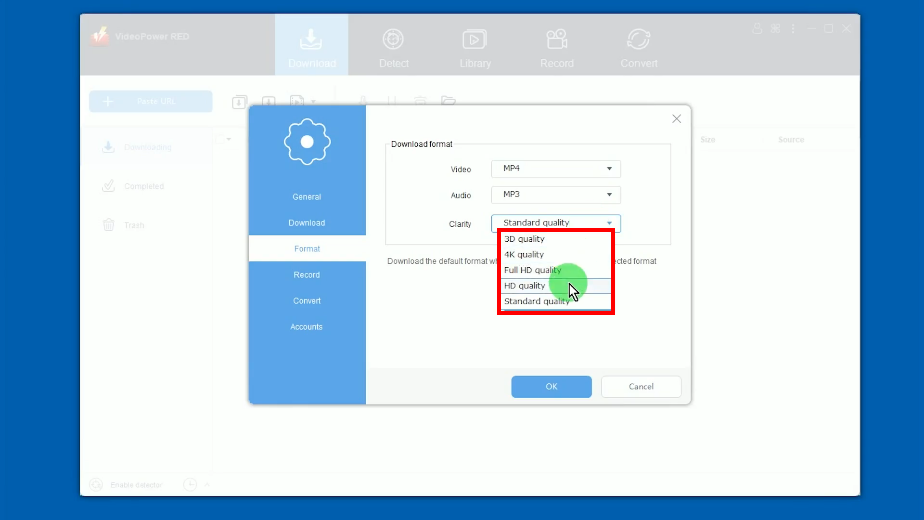Close the settings dialog with X

click(676, 119)
